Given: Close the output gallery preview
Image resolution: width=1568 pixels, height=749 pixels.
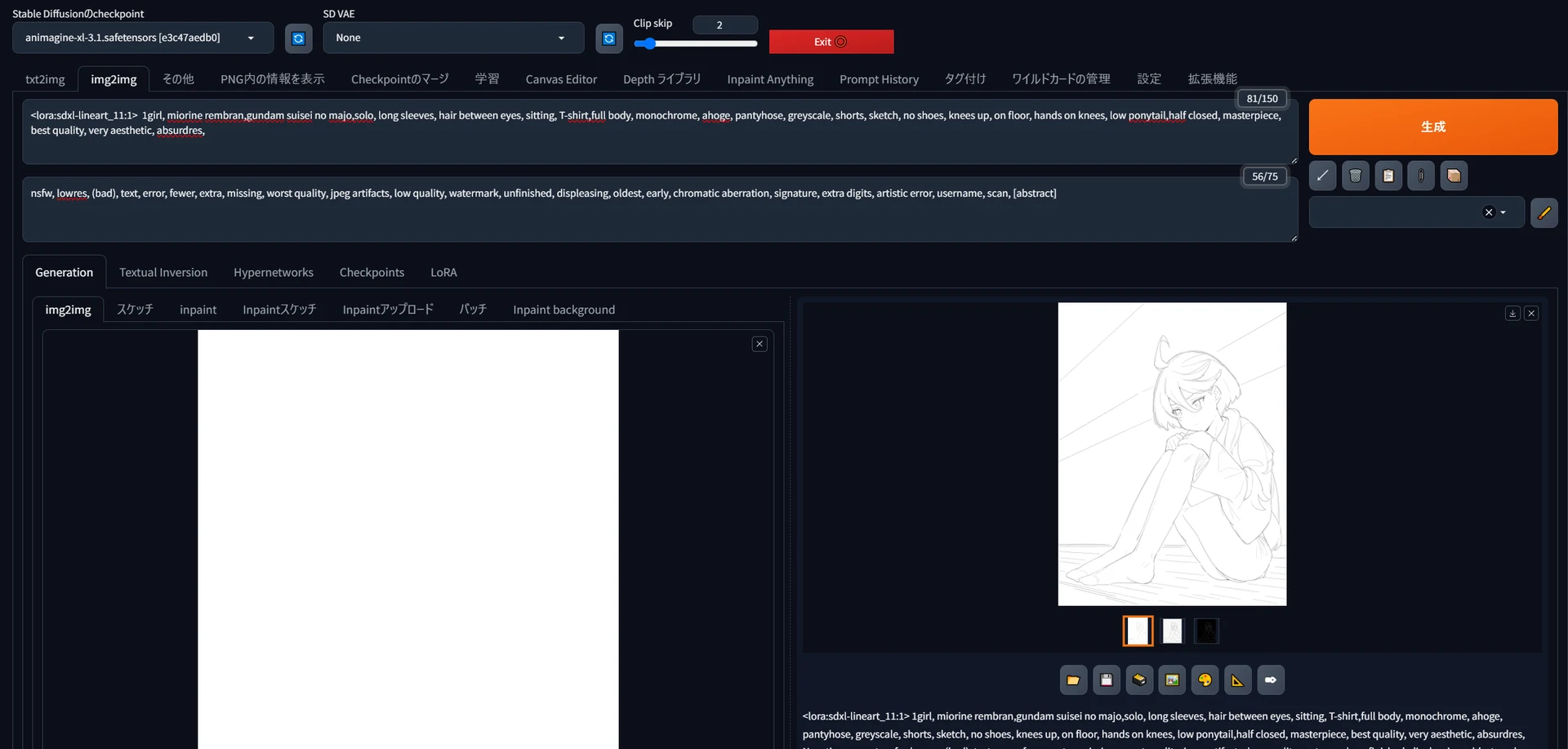Looking at the screenshot, I should click(x=1531, y=313).
